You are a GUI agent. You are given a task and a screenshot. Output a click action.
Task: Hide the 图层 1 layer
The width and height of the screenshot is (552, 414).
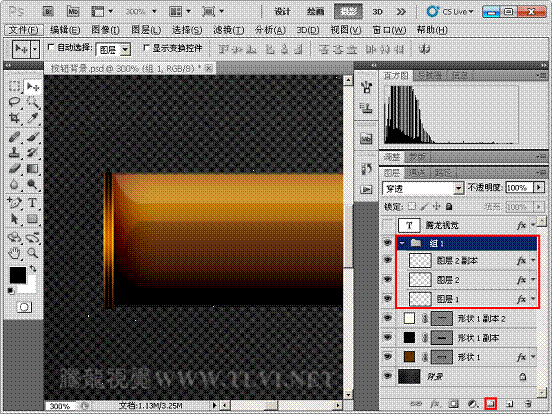[x=388, y=299]
